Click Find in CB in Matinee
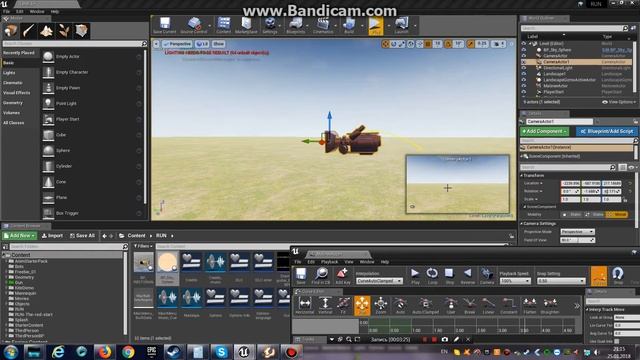 coord(321,276)
